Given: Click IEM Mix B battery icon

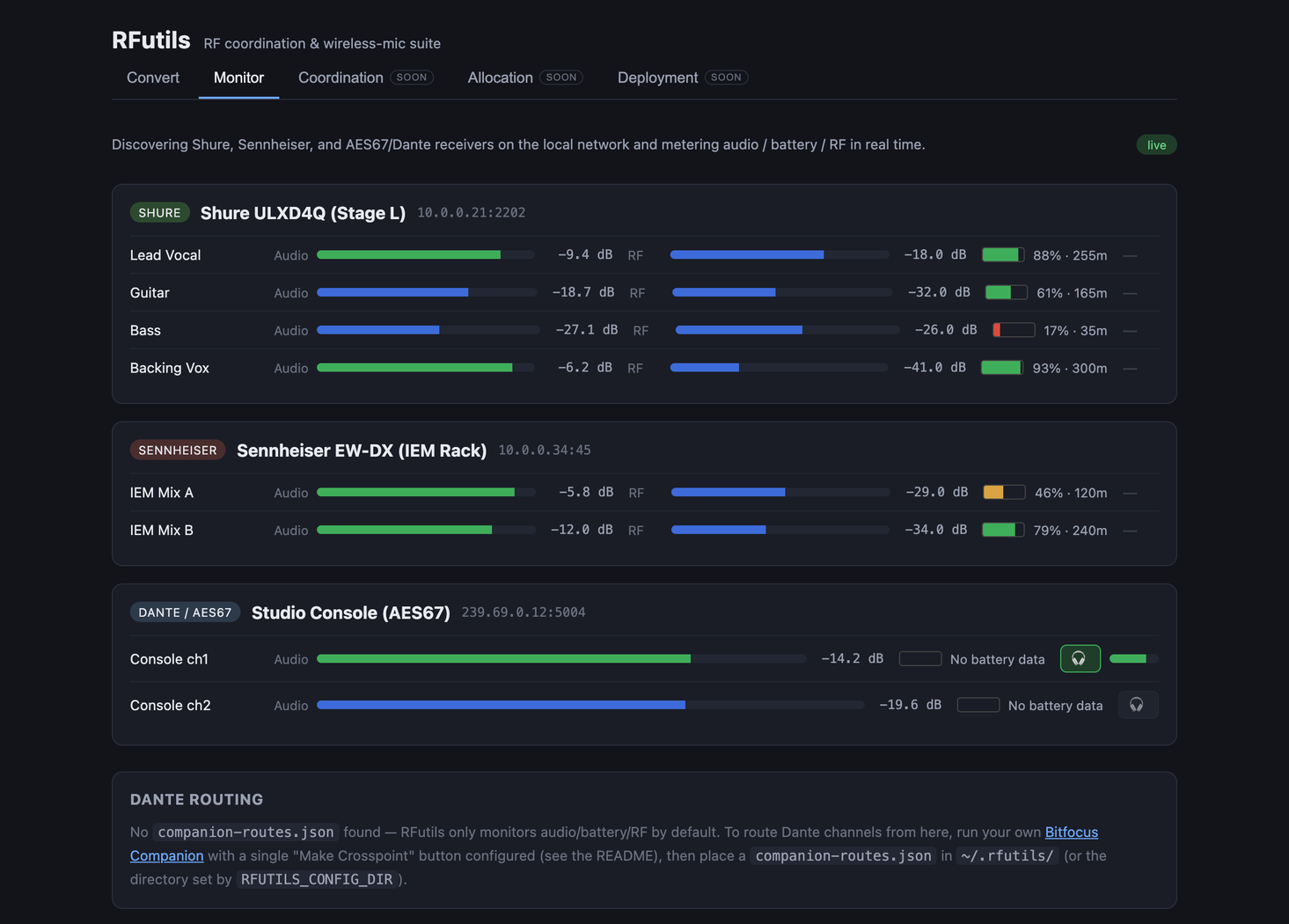Looking at the screenshot, I should [1003, 530].
